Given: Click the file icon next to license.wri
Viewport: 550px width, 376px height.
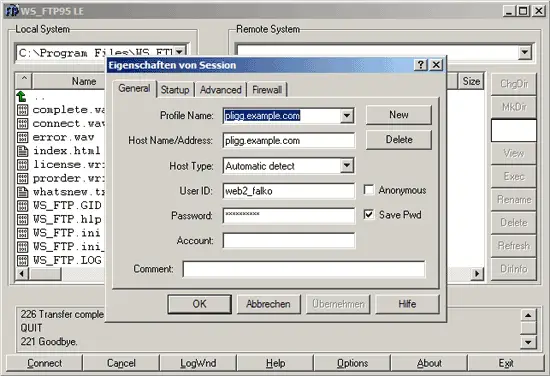Looking at the screenshot, I should pos(22,165).
